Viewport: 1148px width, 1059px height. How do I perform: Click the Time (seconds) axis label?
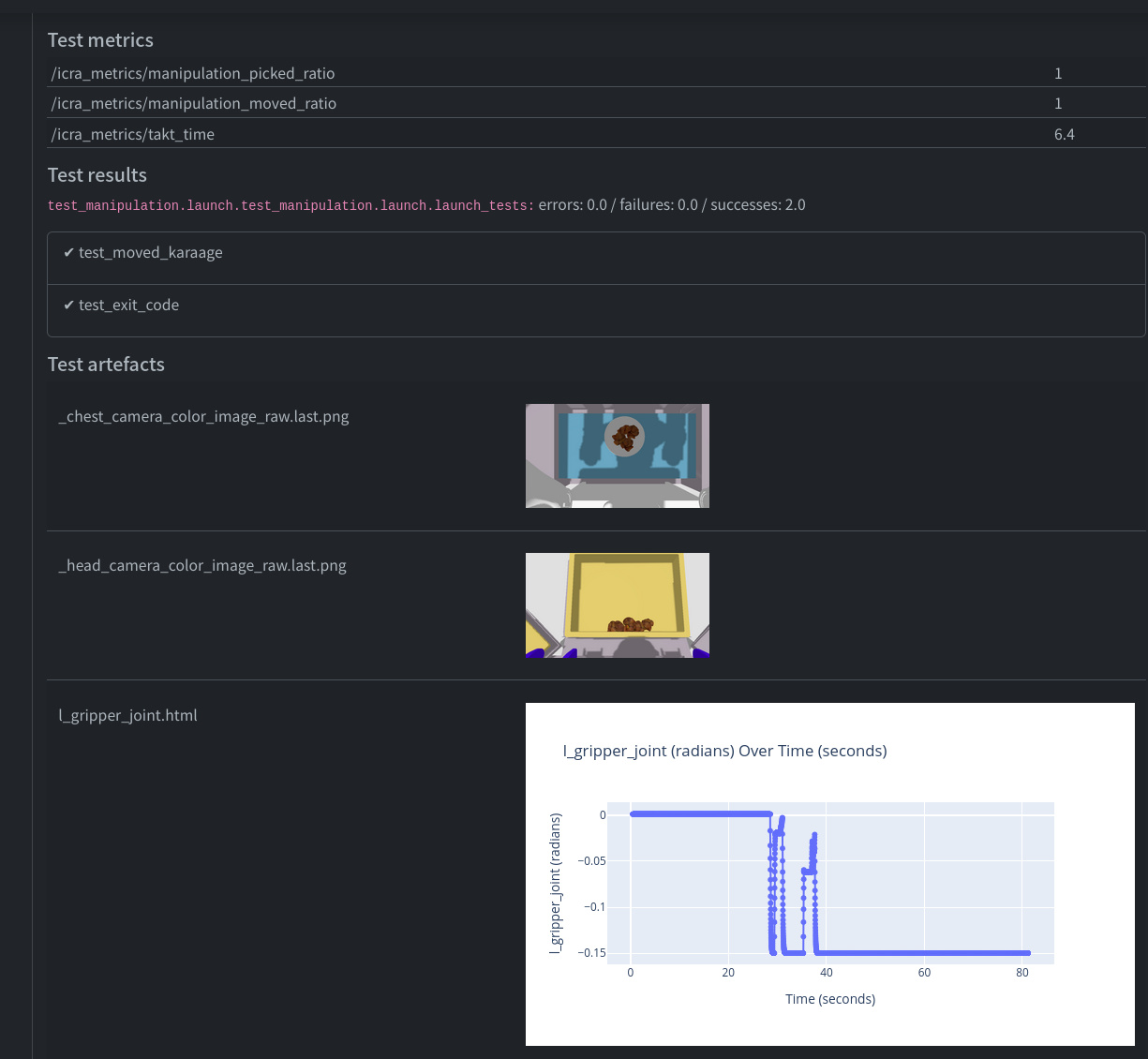click(x=830, y=999)
